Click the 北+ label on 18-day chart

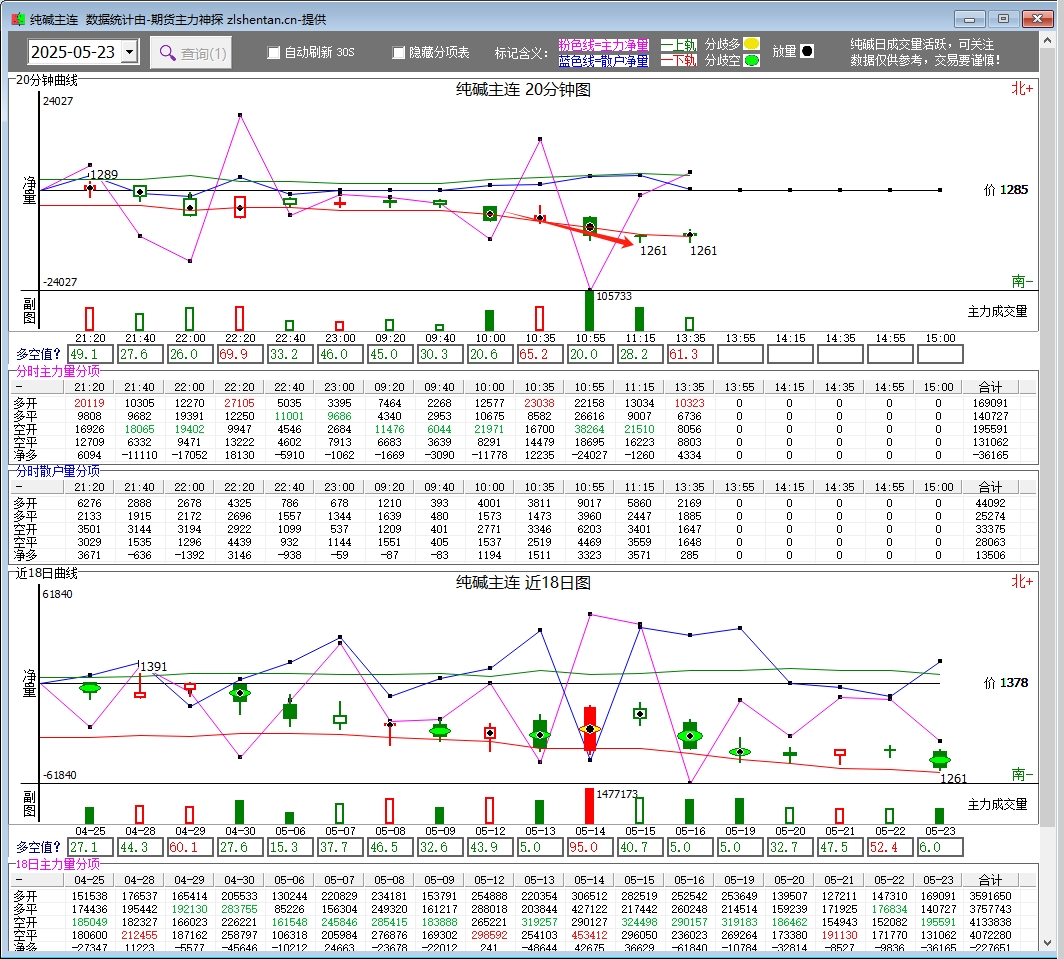pos(1022,582)
